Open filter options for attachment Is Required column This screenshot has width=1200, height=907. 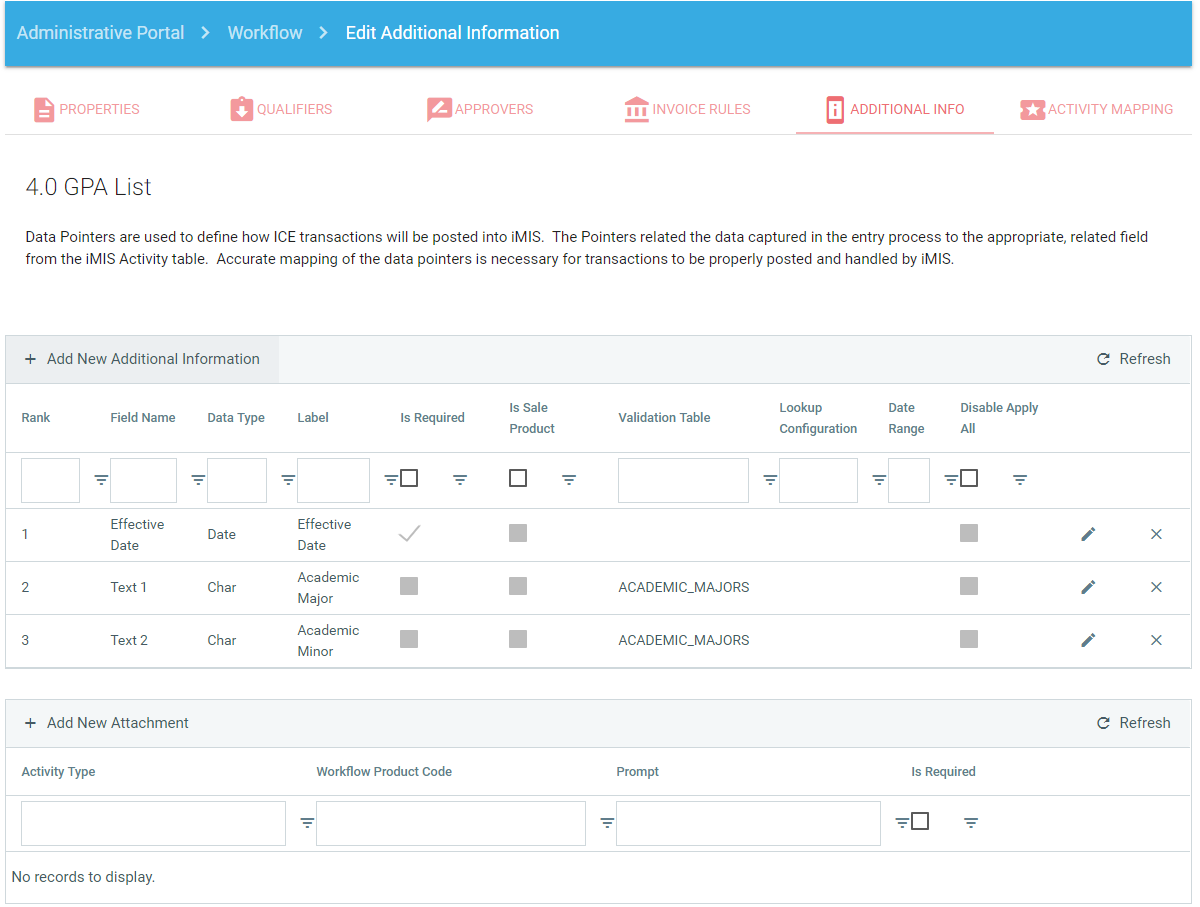[x=971, y=823]
